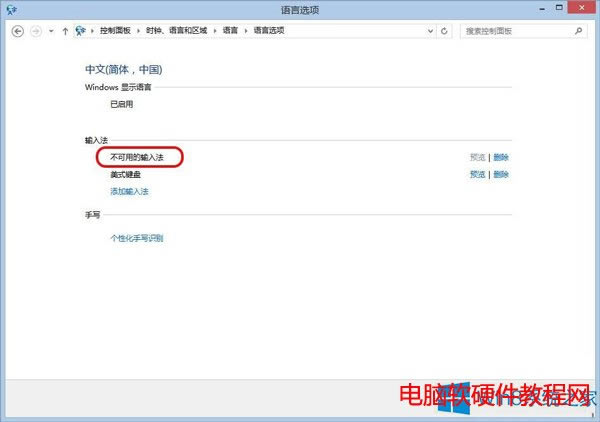Click 预览 for 不可用的输入法
600x422 pixels.
click(x=478, y=157)
